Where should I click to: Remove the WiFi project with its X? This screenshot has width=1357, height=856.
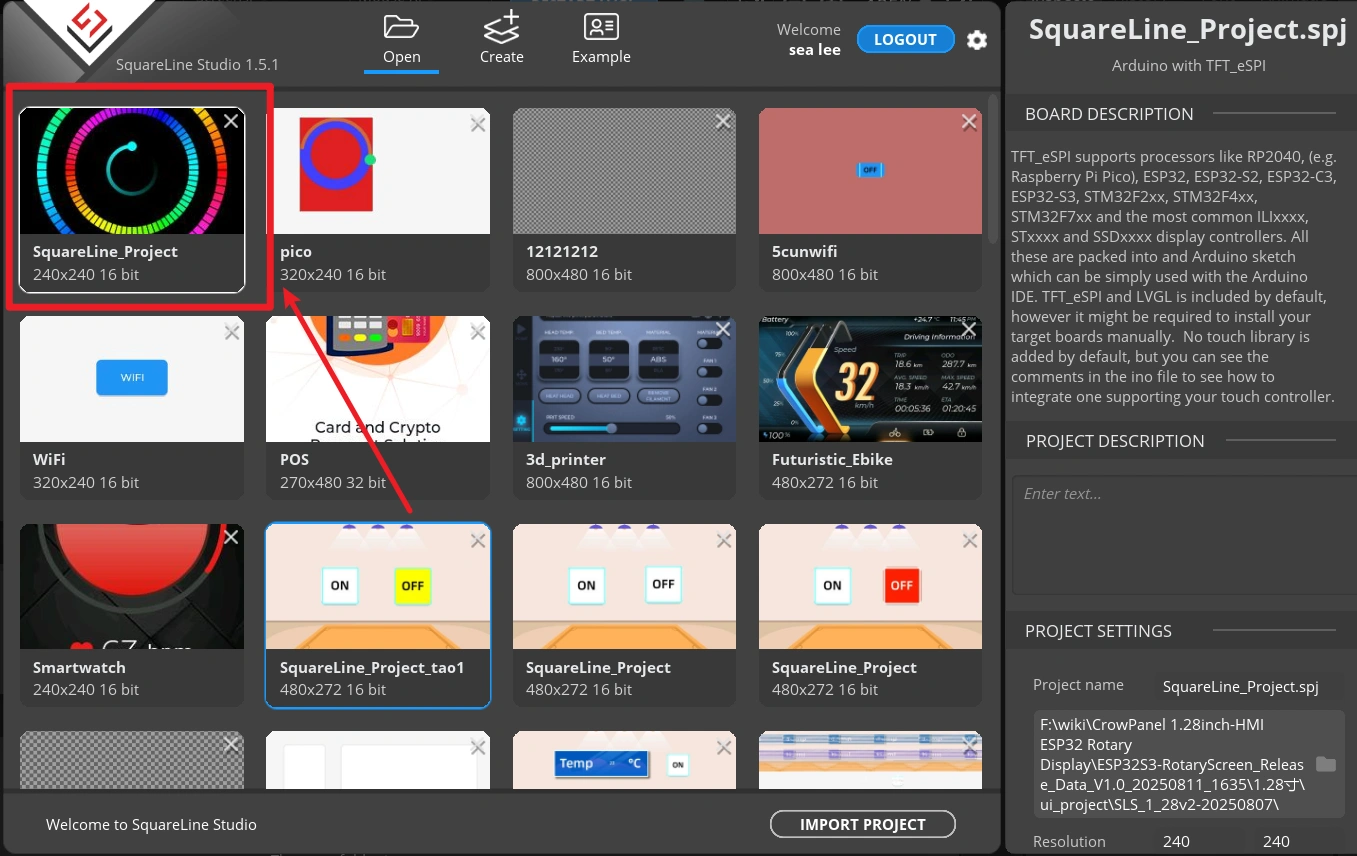pyautogui.click(x=232, y=332)
